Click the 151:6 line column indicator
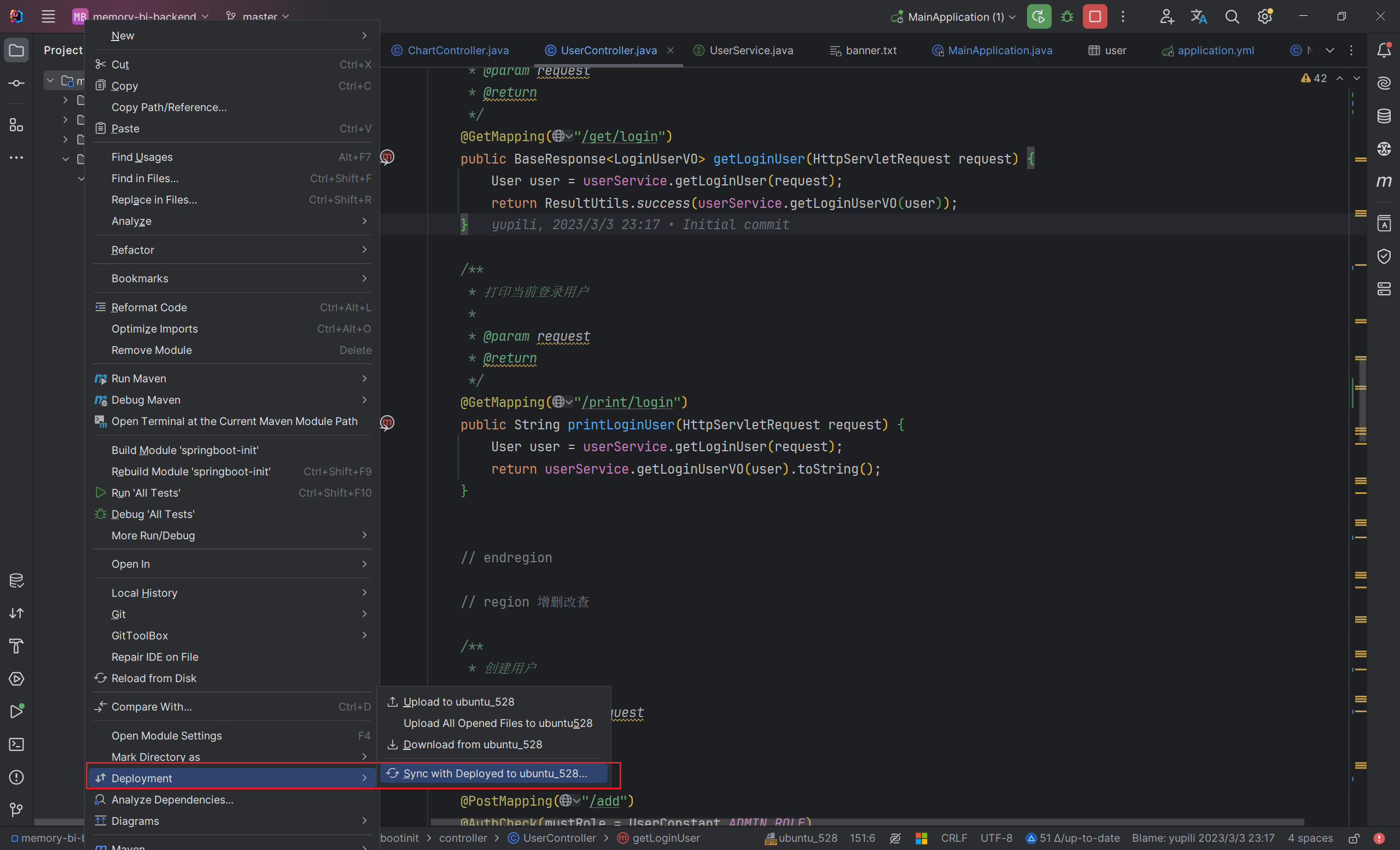The image size is (1400, 850). click(x=862, y=838)
